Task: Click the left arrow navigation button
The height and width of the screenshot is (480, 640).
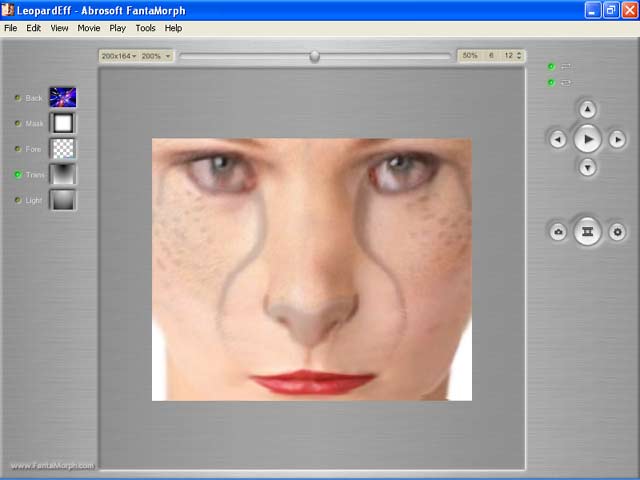Action: click(558, 140)
